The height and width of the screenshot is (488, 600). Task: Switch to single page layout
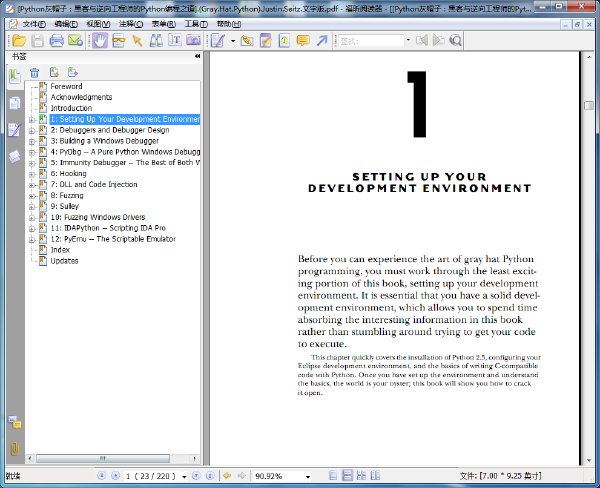pyautogui.click(x=333, y=476)
